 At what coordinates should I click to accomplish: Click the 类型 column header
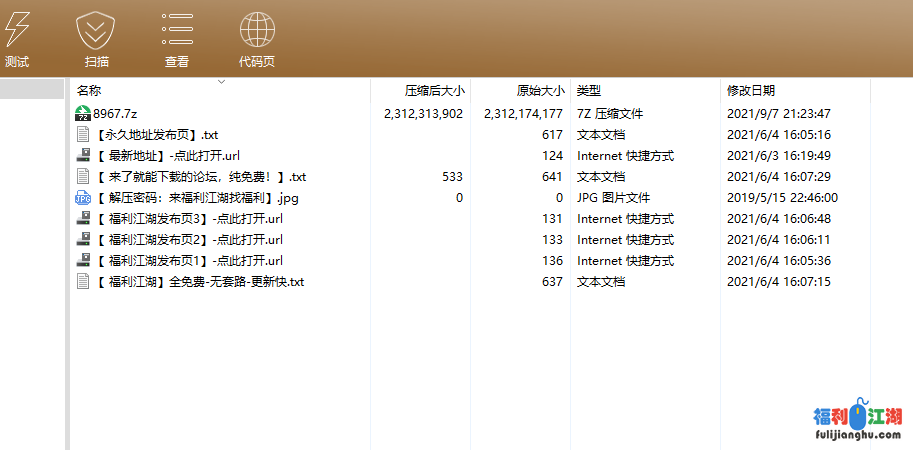coord(590,91)
